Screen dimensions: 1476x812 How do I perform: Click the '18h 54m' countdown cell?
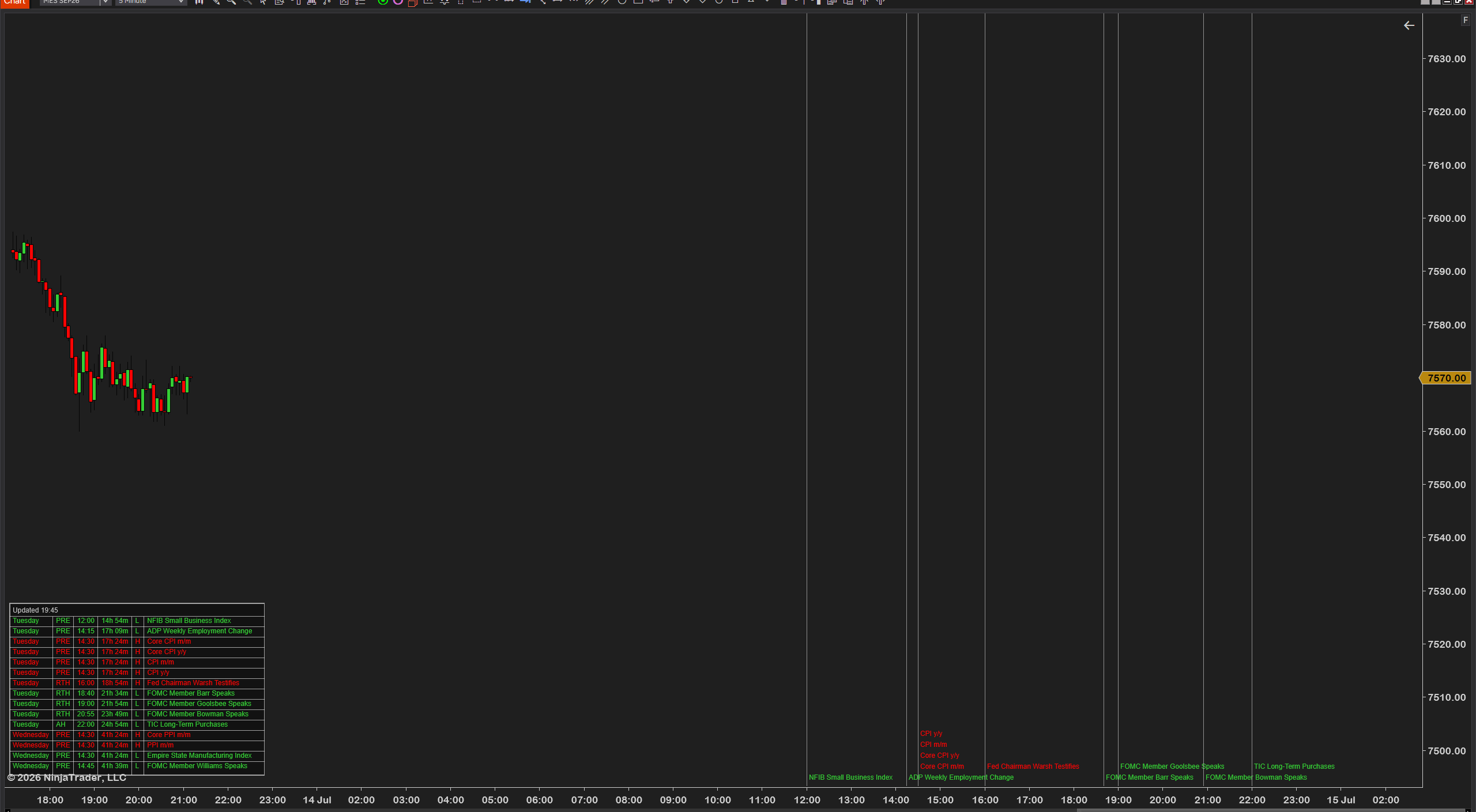tap(115, 683)
